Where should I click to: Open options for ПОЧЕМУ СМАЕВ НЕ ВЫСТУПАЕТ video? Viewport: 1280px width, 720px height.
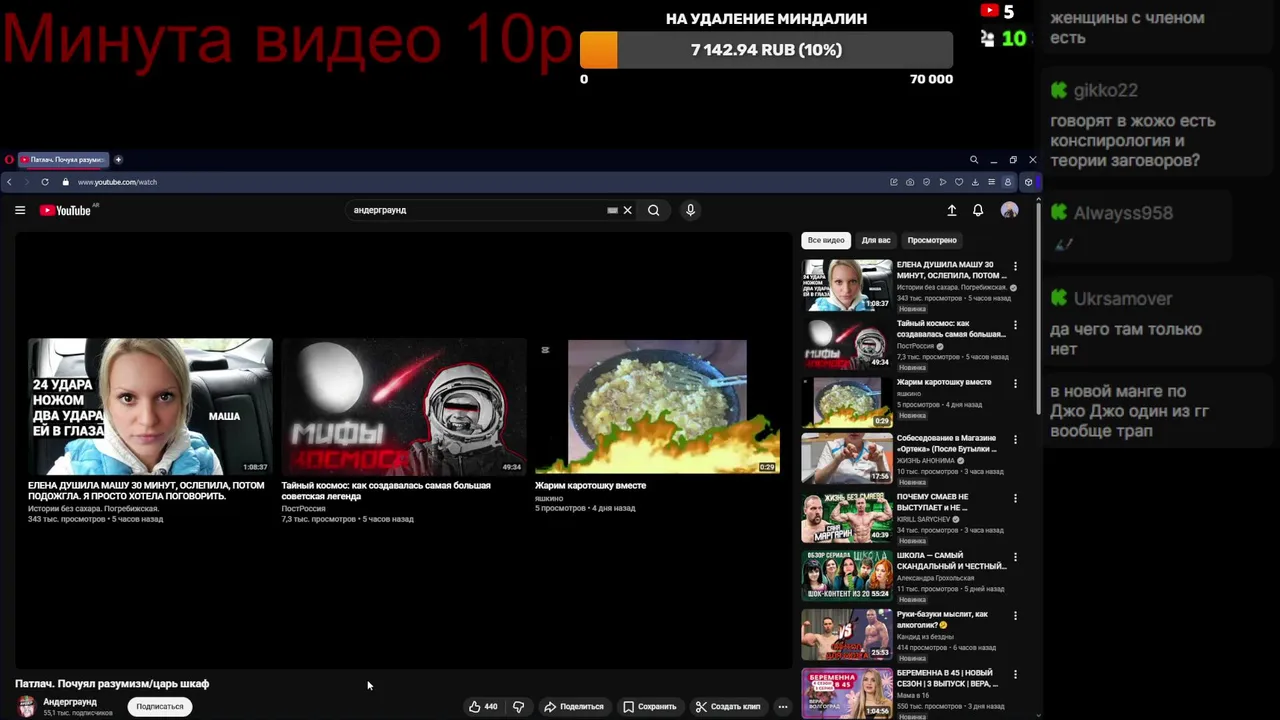pos(1015,498)
